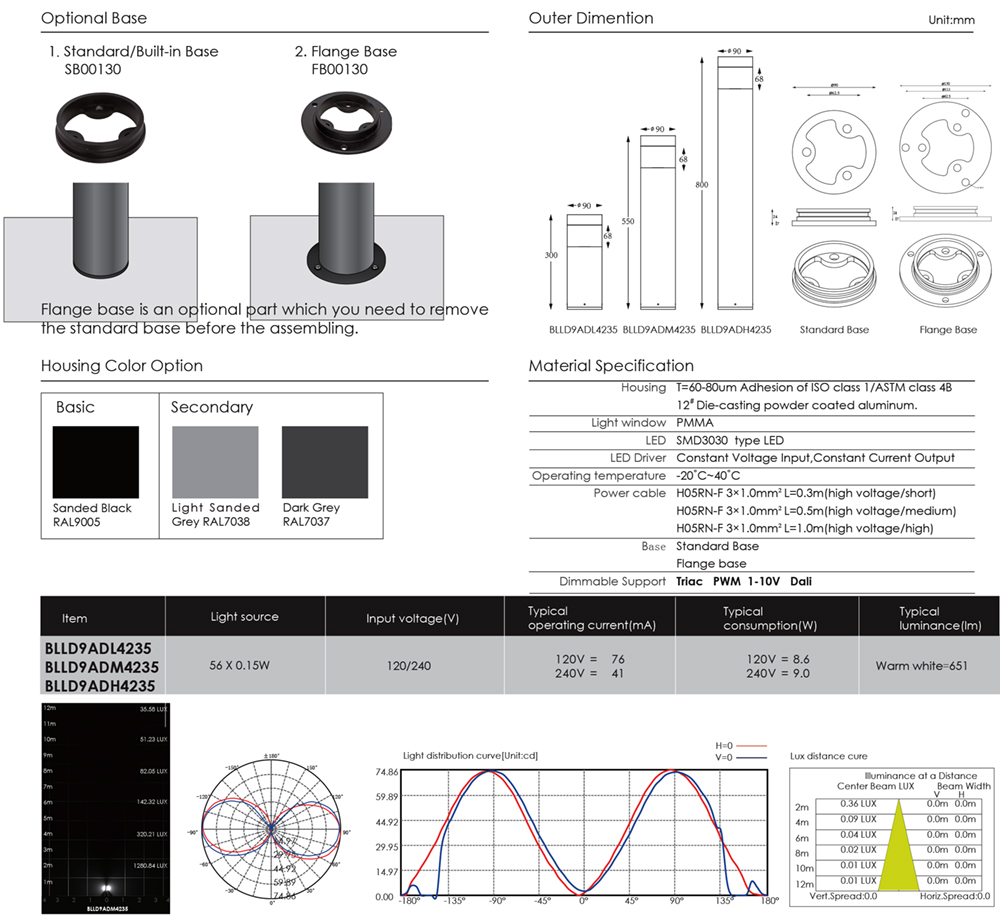
Task: Click the "H=0" red legend entry
Action: tap(740, 745)
